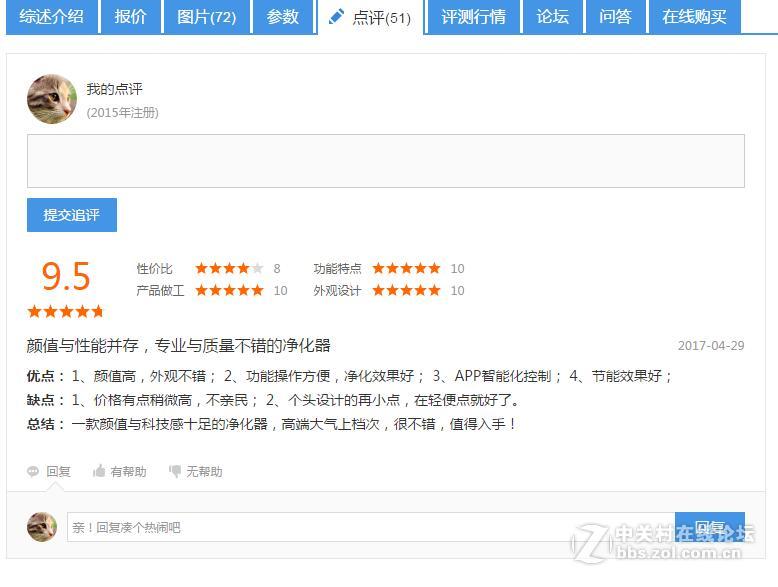Click the overall star rating under 9.5
Image resolution: width=778 pixels, height=587 pixels.
click(x=65, y=312)
